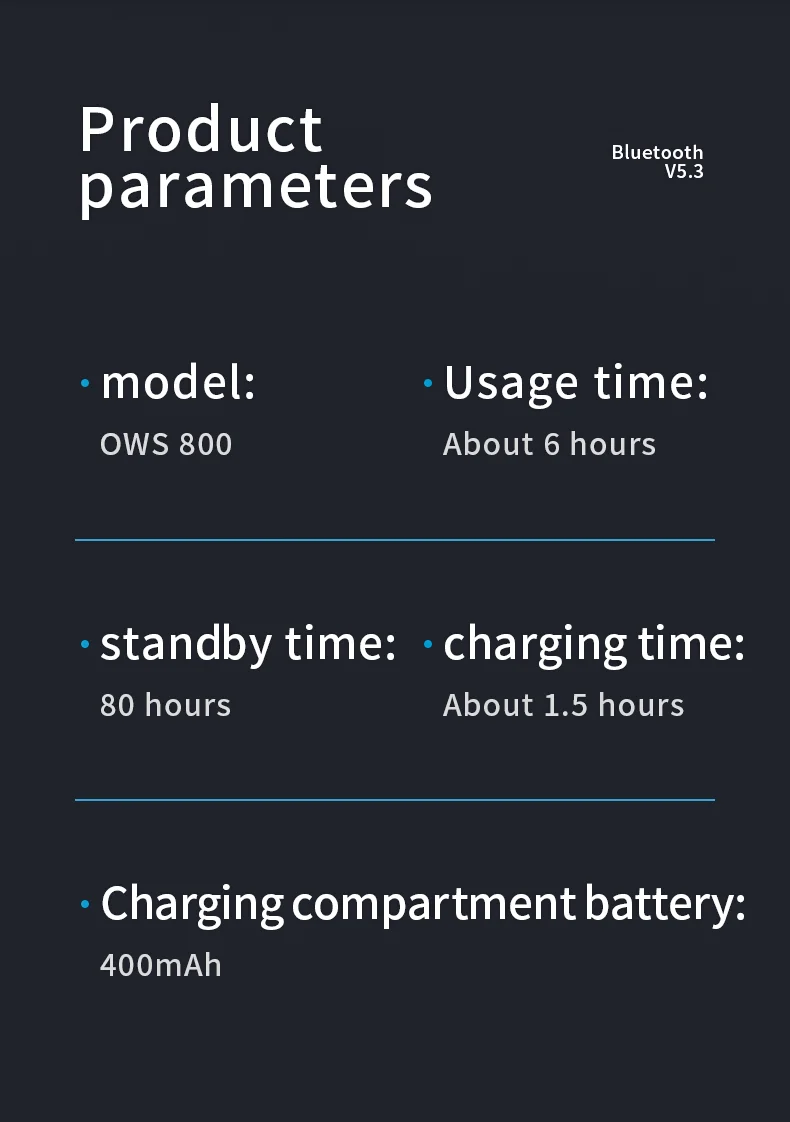Image resolution: width=790 pixels, height=1122 pixels.
Task: Click the blue bullet beside standby time
Action: [x=85, y=645]
